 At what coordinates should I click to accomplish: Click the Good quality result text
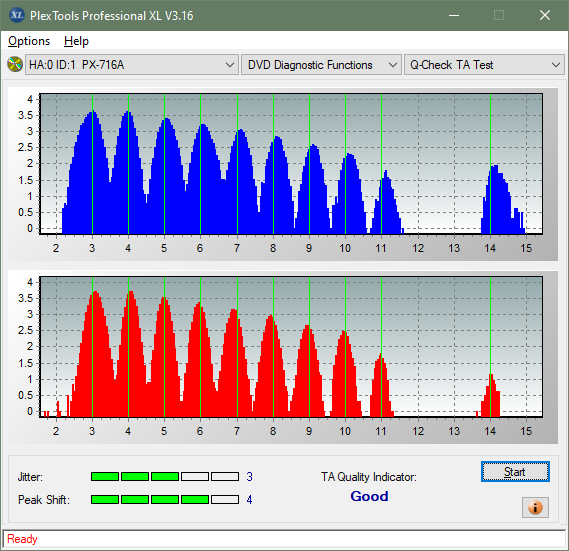click(369, 496)
